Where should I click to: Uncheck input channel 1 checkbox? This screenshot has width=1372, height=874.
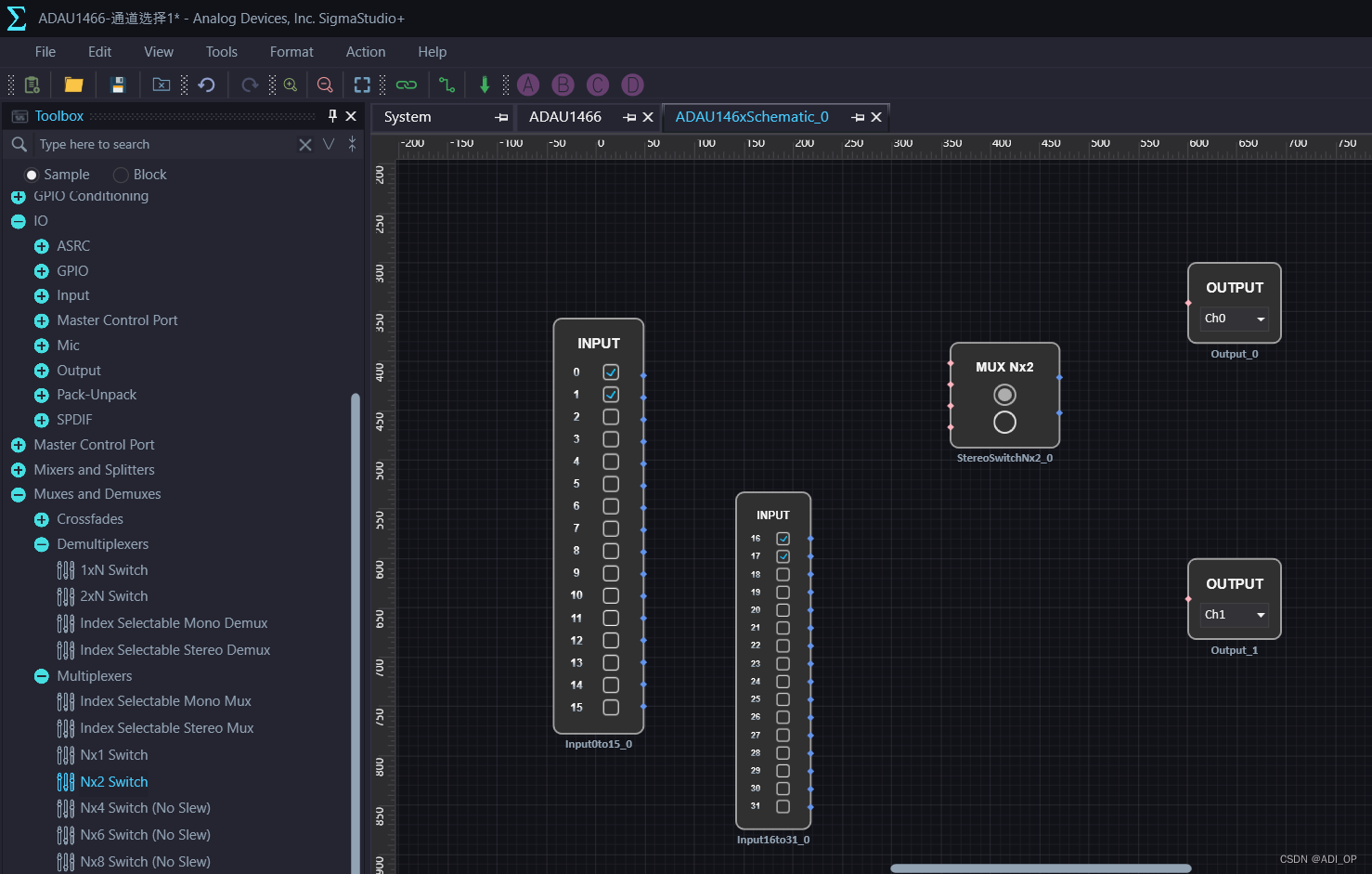click(611, 394)
